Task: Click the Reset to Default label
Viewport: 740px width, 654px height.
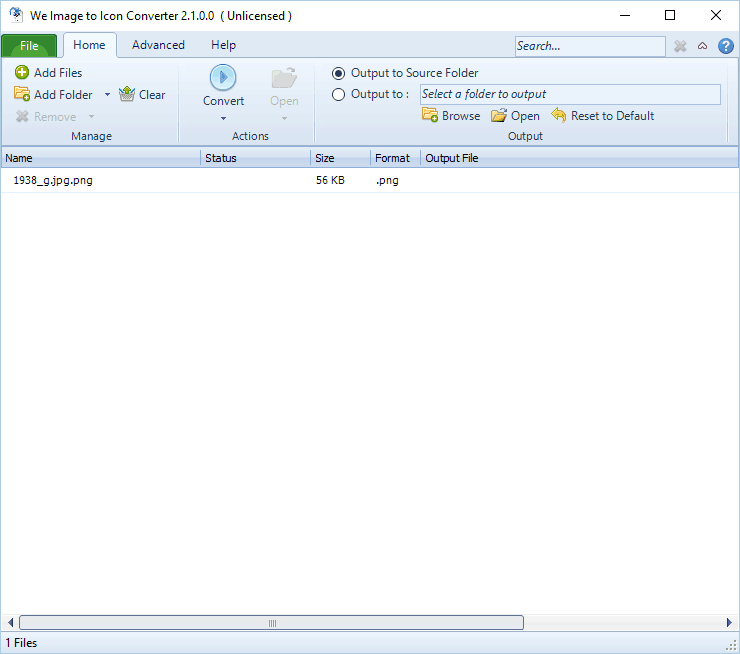Action: 612,116
